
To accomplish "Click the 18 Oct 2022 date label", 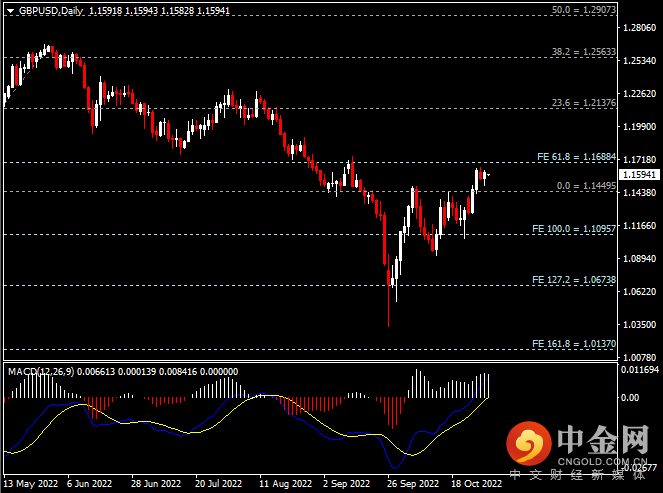I will click(x=477, y=484).
